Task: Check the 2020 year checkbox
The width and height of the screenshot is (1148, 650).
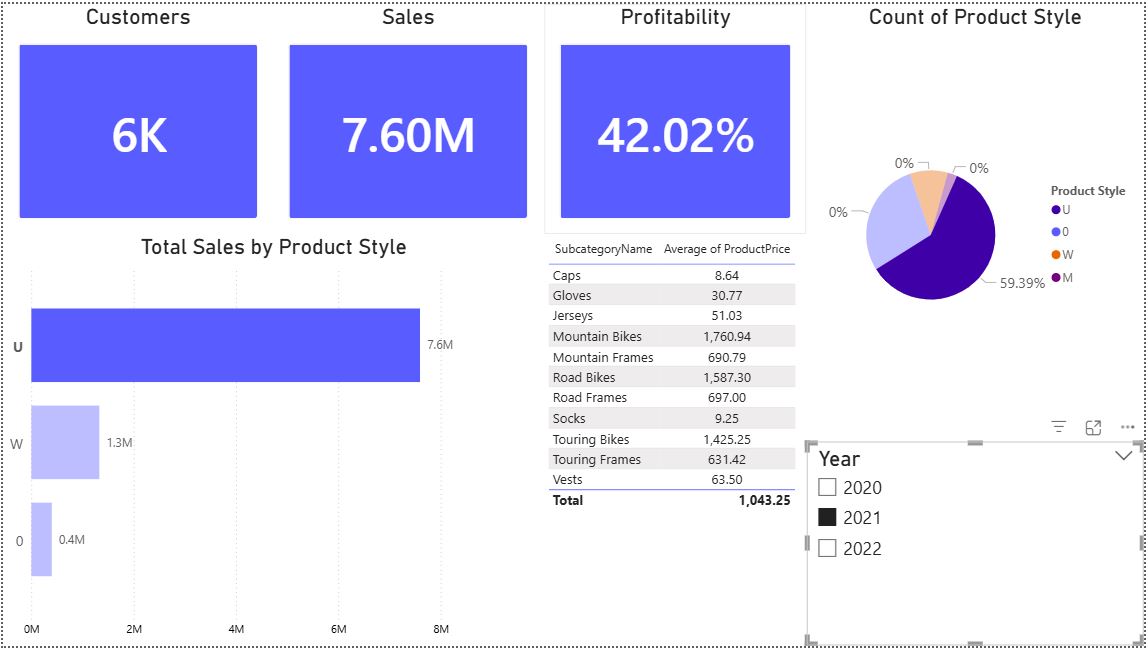Action: [x=827, y=488]
